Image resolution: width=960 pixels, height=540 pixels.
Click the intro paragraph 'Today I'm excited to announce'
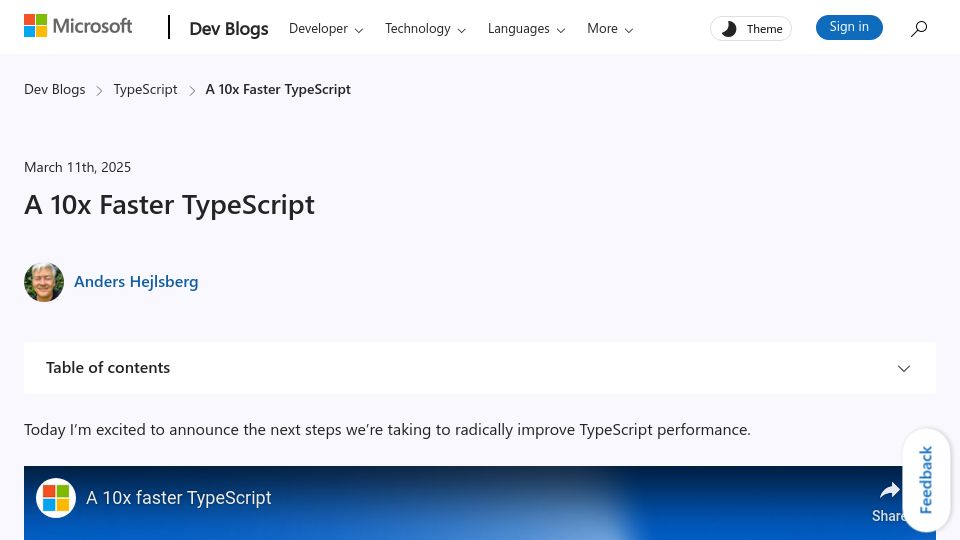pos(387,430)
